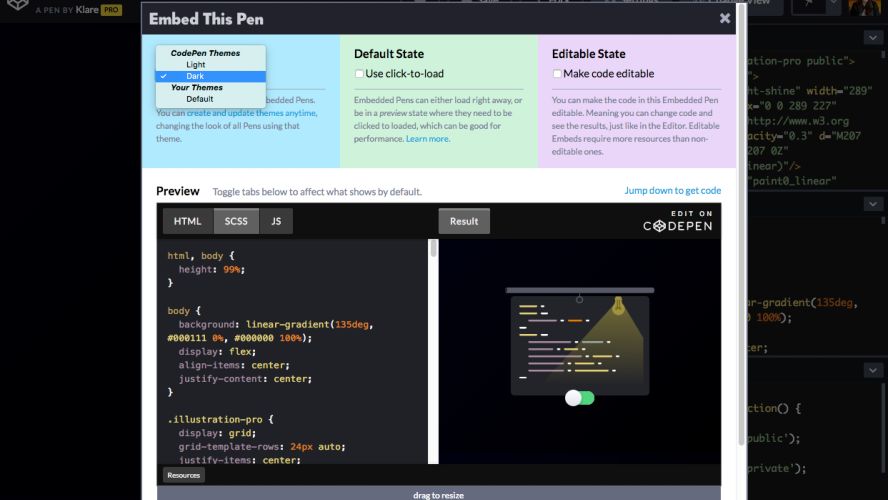Image resolution: width=888 pixels, height=500 pixels.
Task: Switch to the SCSS tab in preview
Action: pos(236,221)
